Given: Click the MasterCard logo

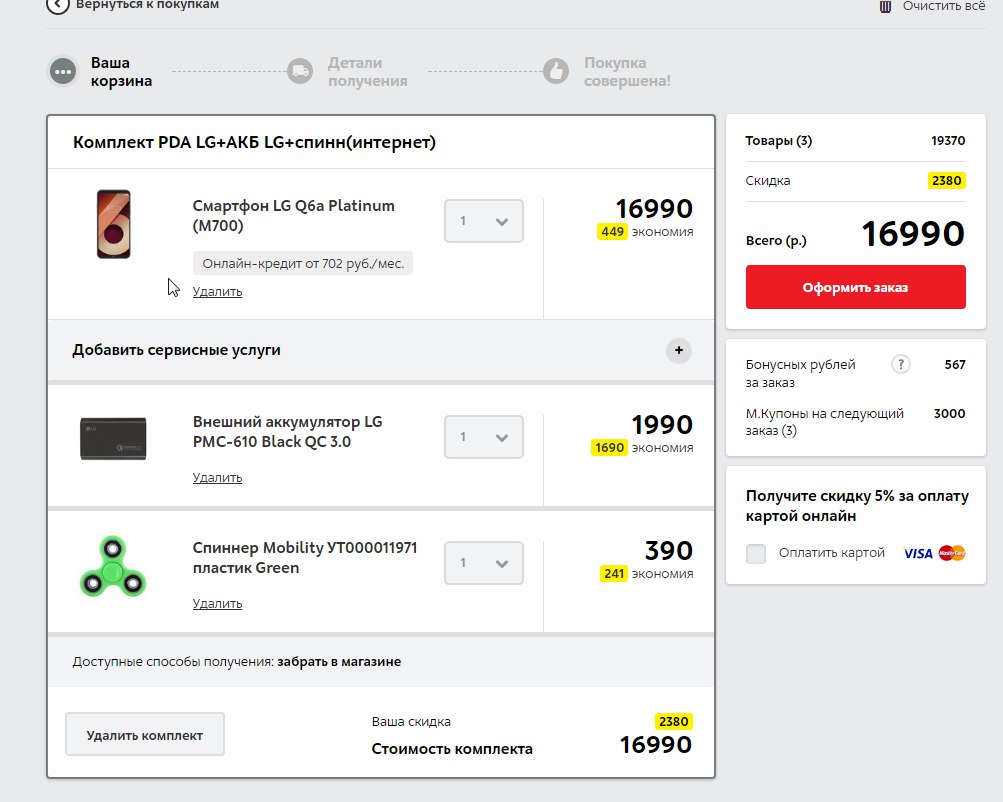Looking at the screenshot, I should (952, 553).
